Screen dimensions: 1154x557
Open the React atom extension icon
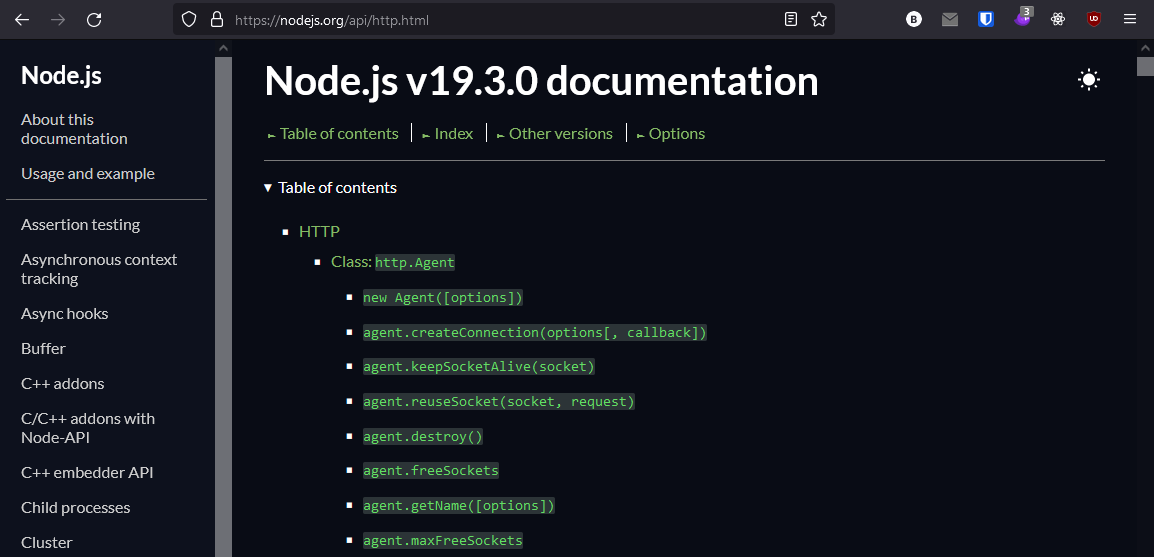tap(1058, 20)
